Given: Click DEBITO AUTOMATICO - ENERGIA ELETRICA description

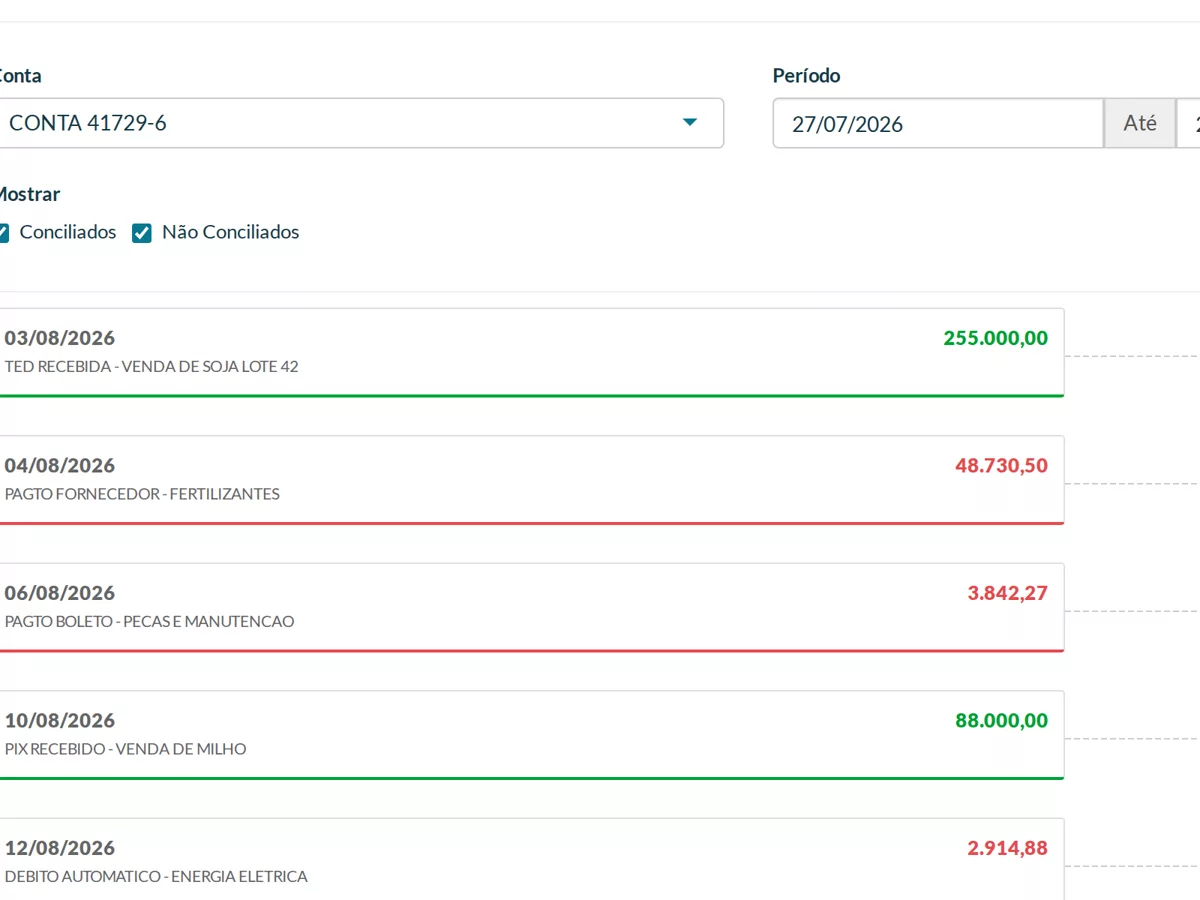Looking at the screenshot, I should pyautogui.click(x=156, y=877).
